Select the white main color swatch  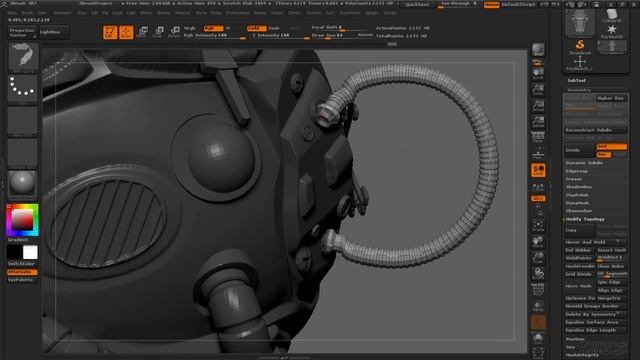click(x=30, y=252)
